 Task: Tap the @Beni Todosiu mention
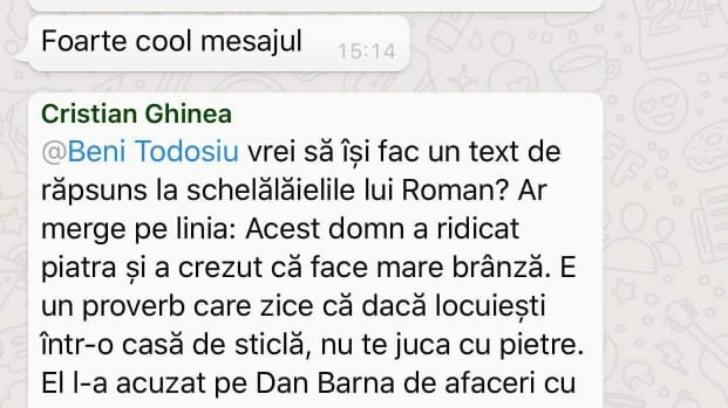140,151
